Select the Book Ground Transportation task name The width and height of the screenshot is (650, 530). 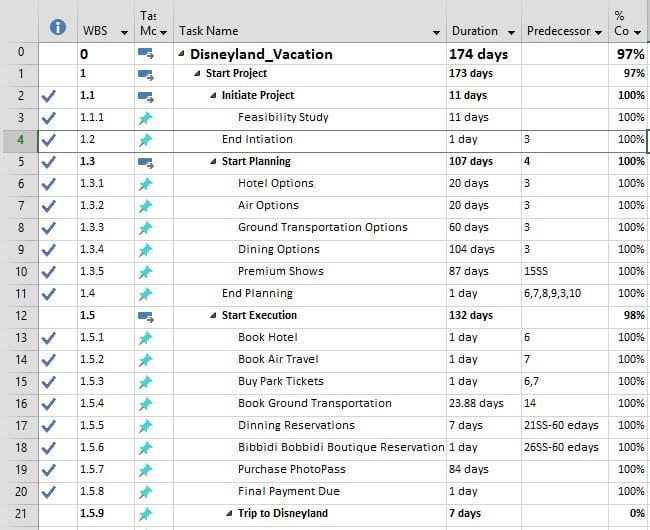pyautogui.click(x=314, y=404)
